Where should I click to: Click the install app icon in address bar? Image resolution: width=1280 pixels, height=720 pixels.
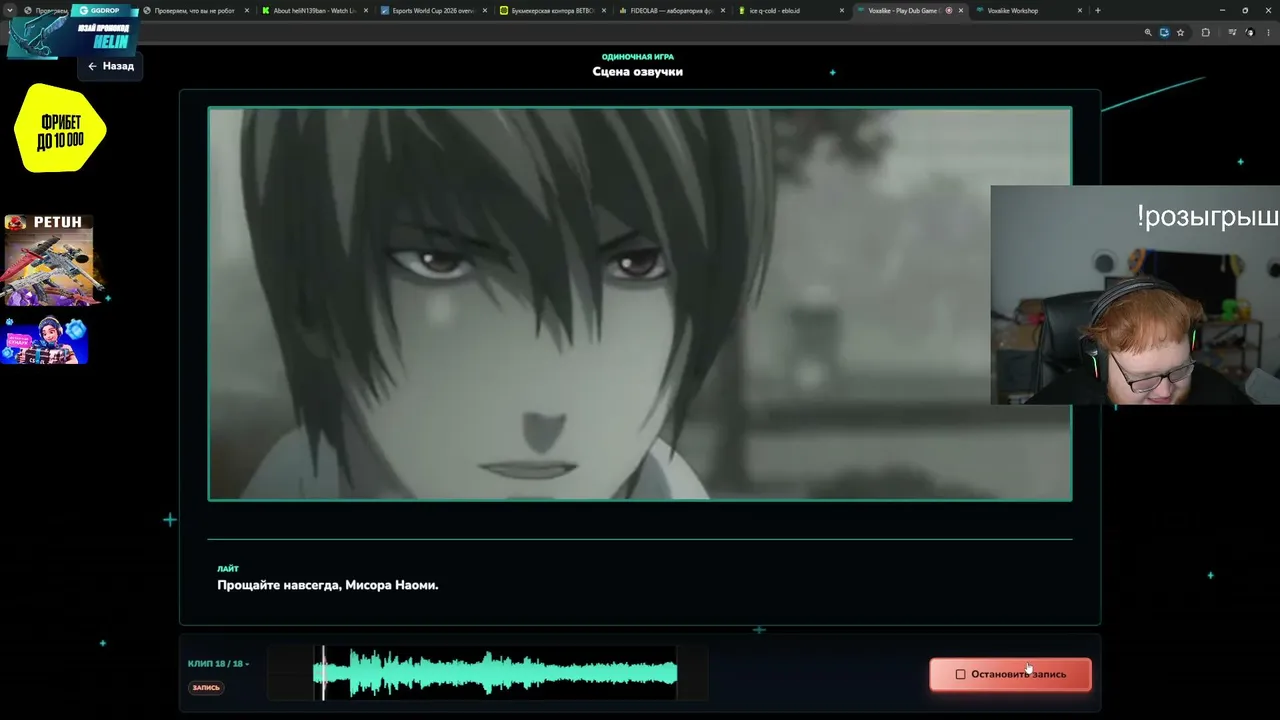pyautogui.click(x=1164, y=32)
